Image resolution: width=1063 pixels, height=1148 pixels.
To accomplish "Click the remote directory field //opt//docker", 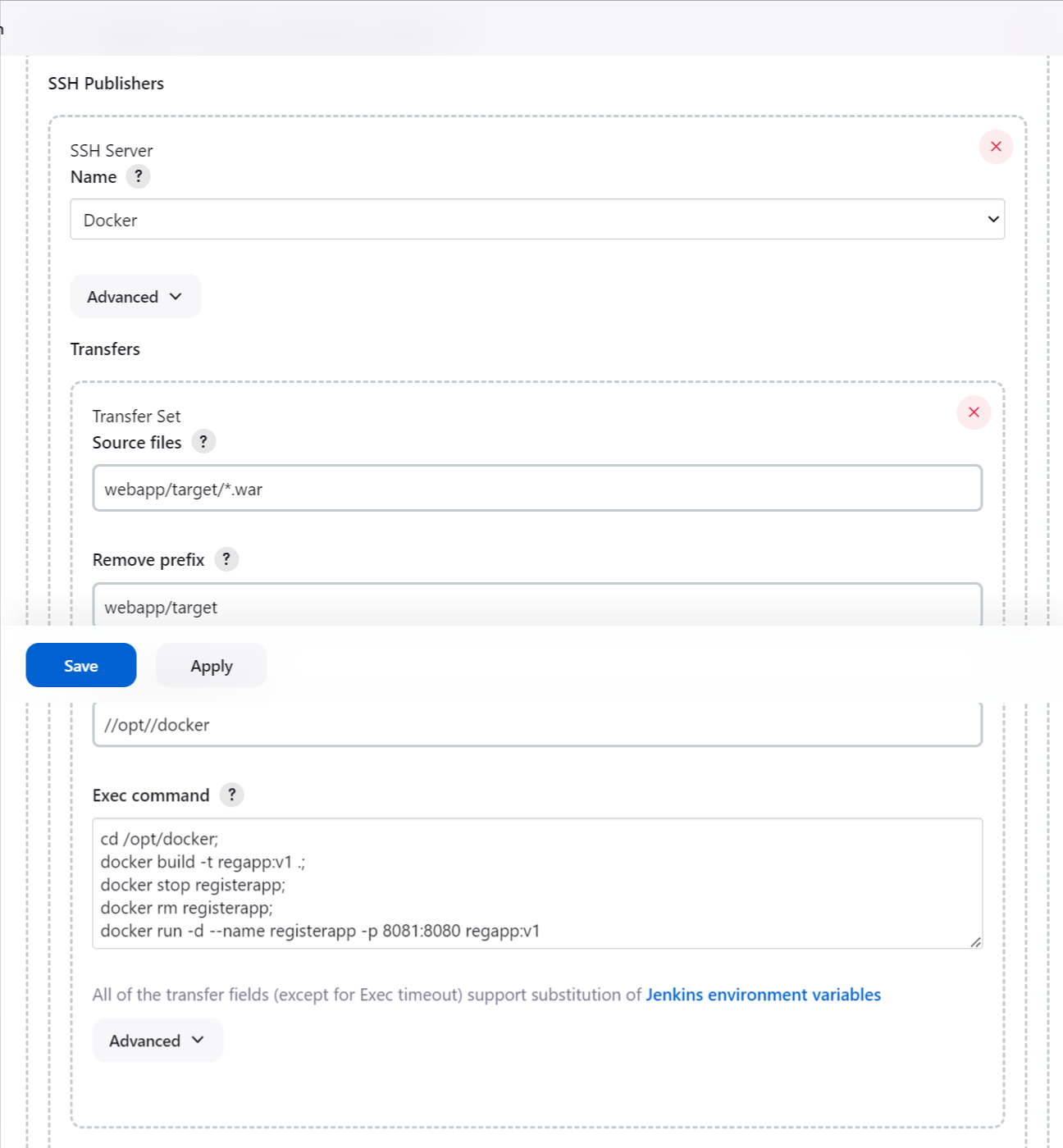I will (537, 724).
